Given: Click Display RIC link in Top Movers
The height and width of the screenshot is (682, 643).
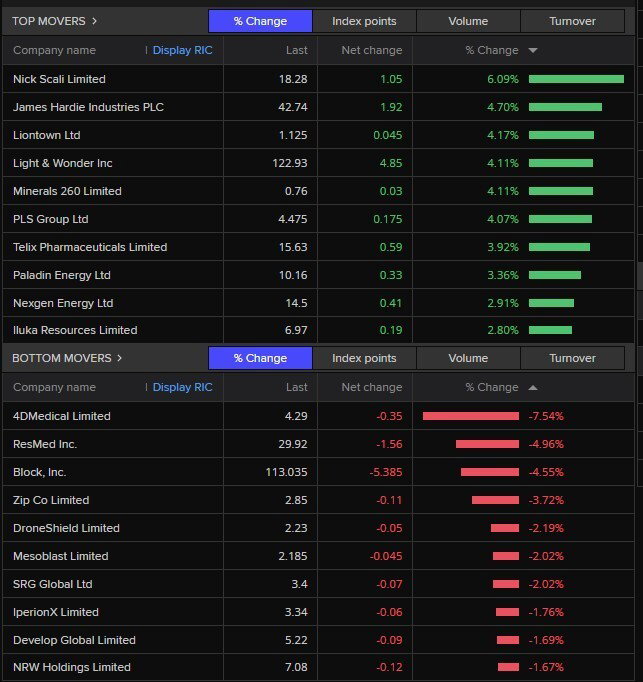Looking at the screenshot, I should coord(182,50).
